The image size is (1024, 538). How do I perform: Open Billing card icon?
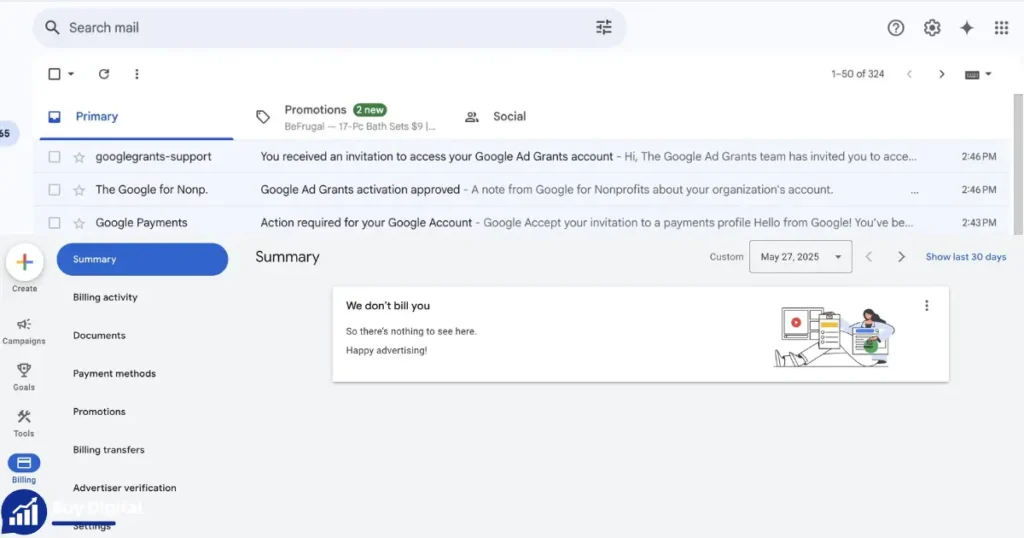click(24, 463)
